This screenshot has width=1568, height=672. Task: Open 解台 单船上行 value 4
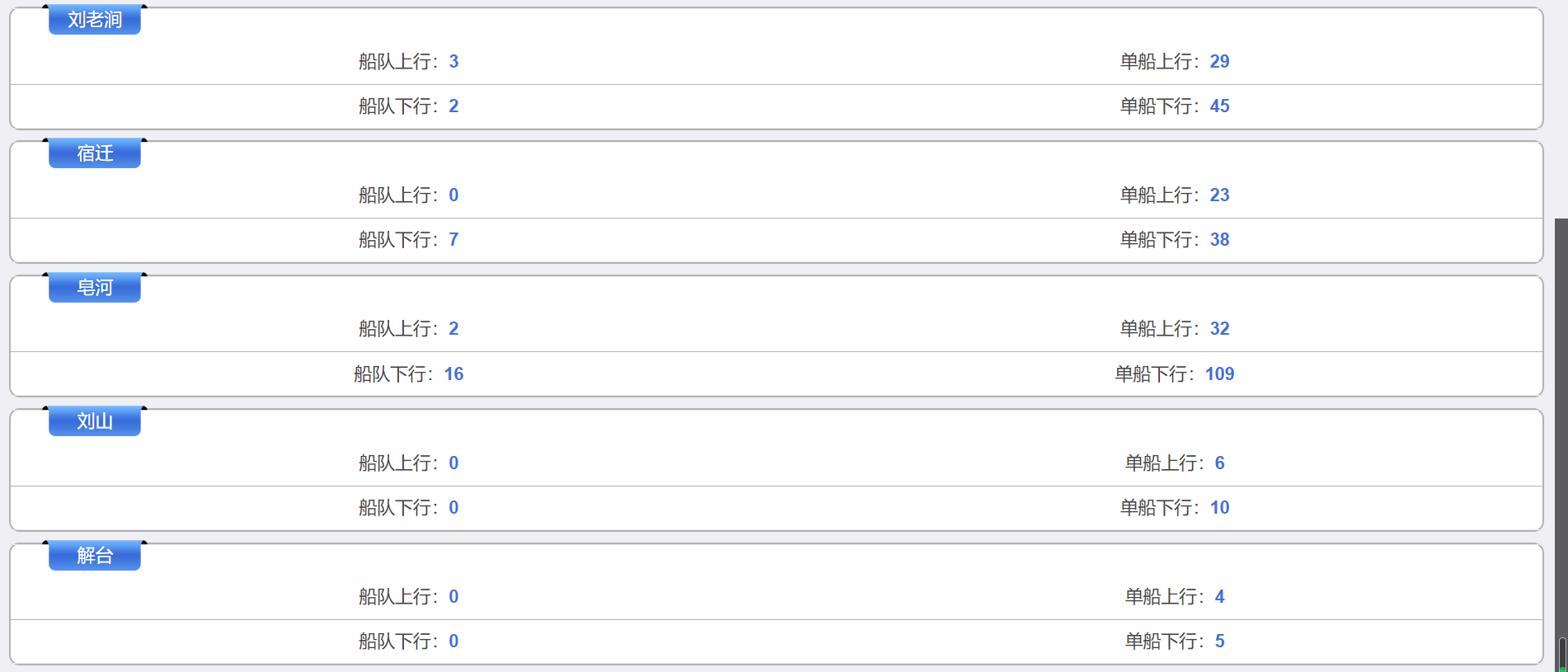point(1219,597)
